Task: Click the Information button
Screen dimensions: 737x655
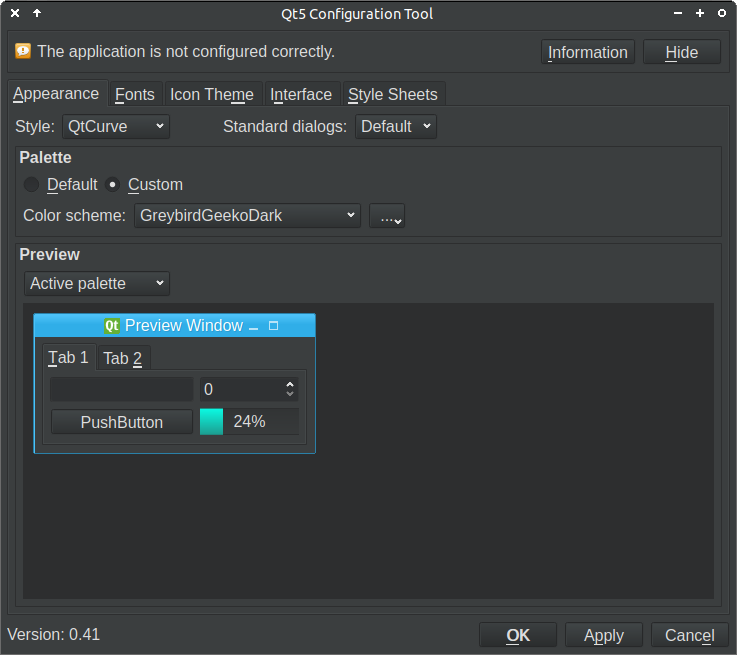Action: click(x=588, y=52)
